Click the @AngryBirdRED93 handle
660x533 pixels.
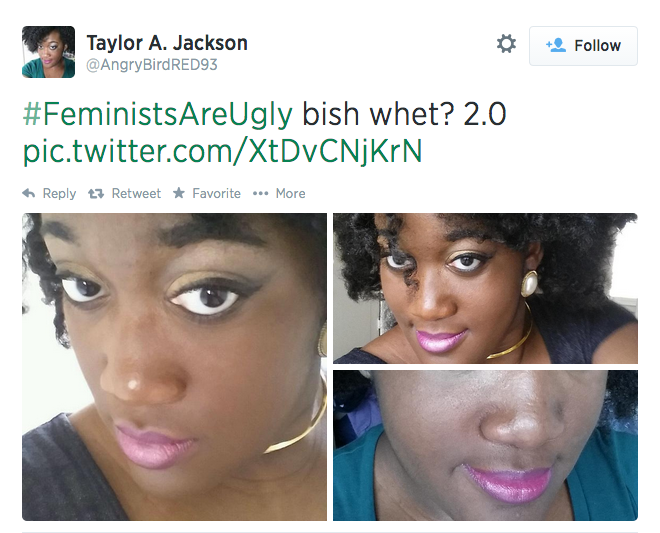(152, 64)
